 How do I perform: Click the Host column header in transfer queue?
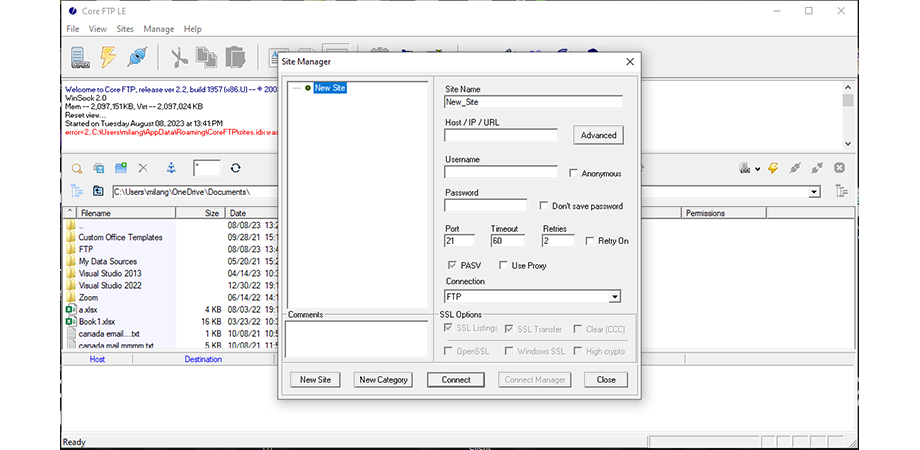[x=97, y=359]
